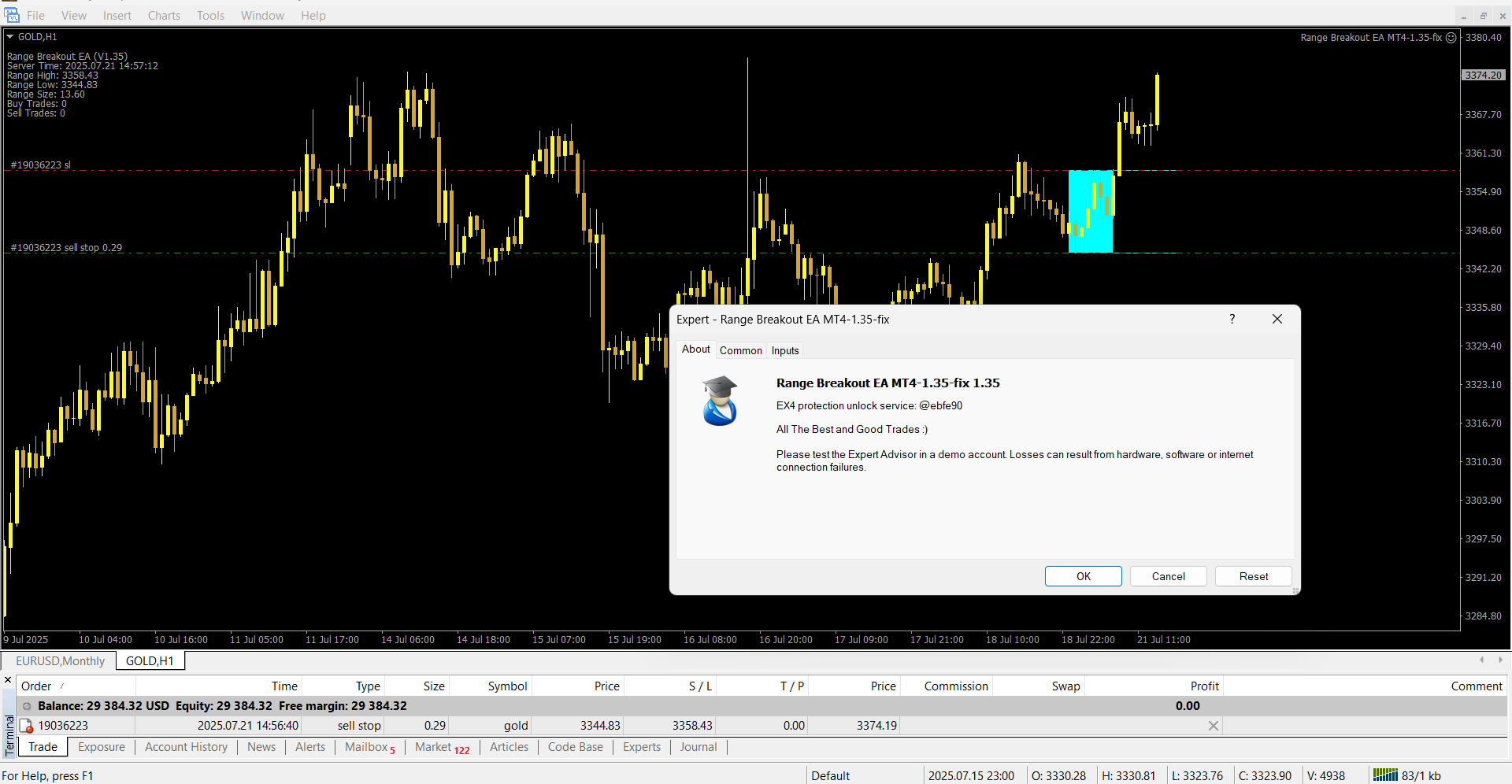Click the Default profile in status bar
1512x784 pixels.
(x=830, y=776)
